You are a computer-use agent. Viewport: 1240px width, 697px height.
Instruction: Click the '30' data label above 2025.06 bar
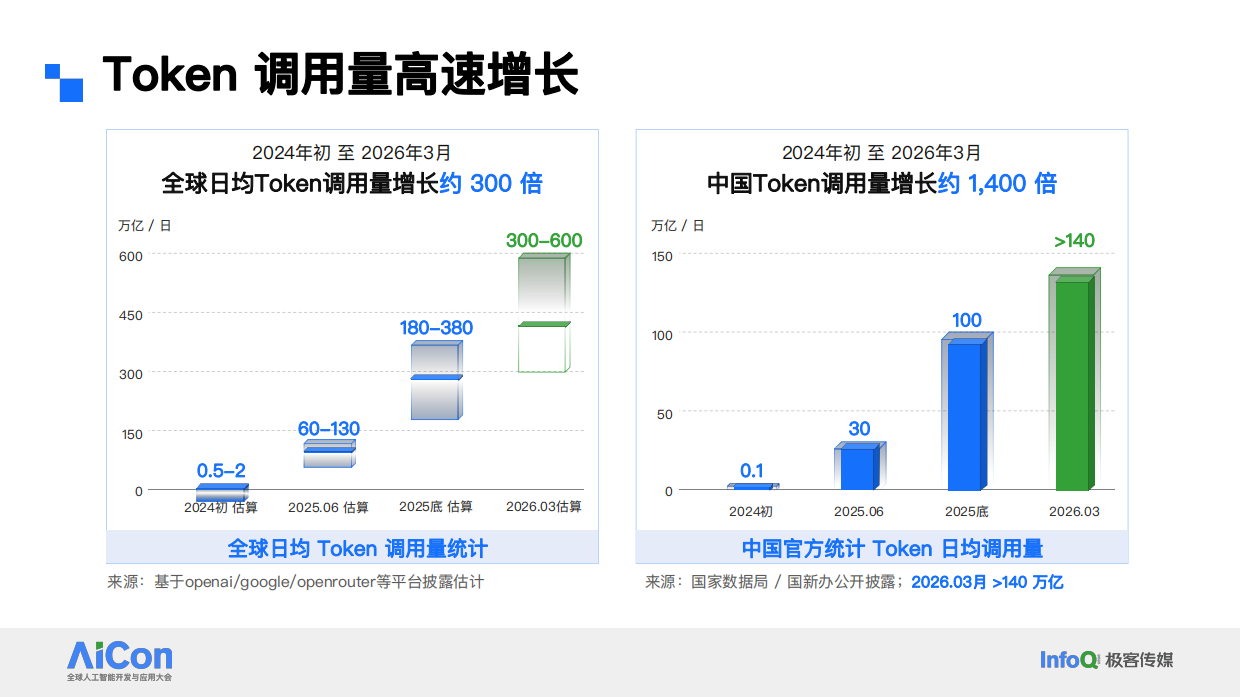tap(859, 429)
